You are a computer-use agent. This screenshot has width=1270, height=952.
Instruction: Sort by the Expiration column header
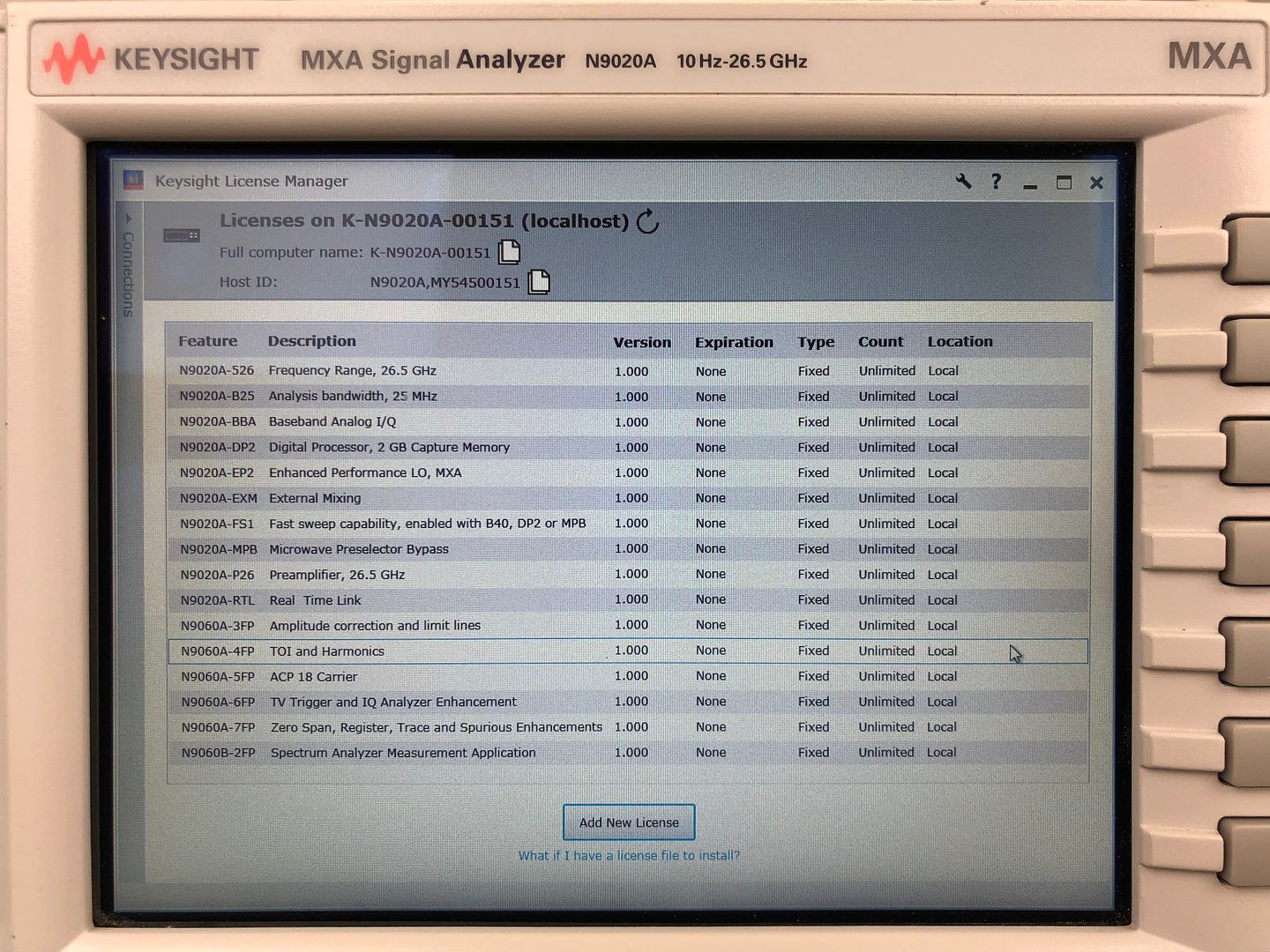tap(734, 342)
